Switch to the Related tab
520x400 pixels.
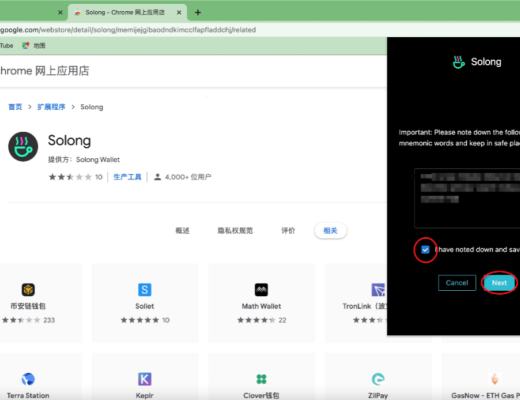click(330, 230)
